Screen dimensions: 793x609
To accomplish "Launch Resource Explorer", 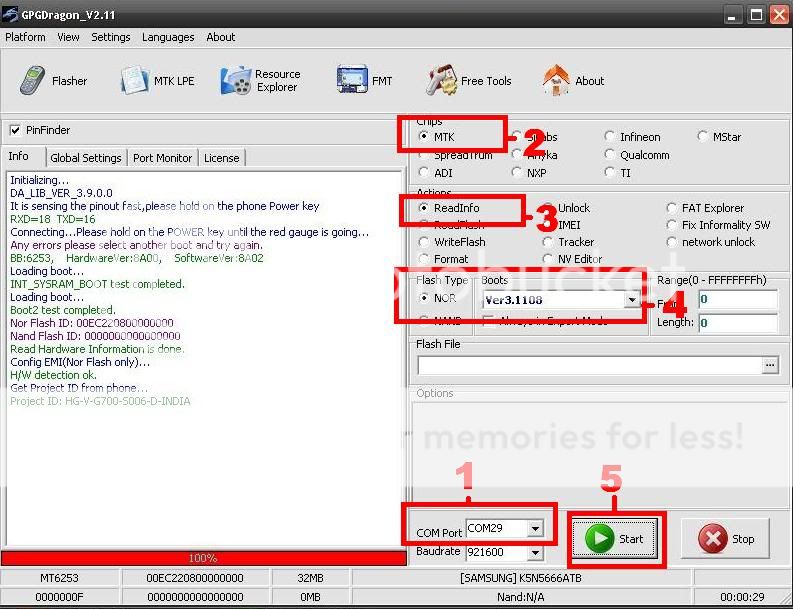I will (x=261, y=81).
